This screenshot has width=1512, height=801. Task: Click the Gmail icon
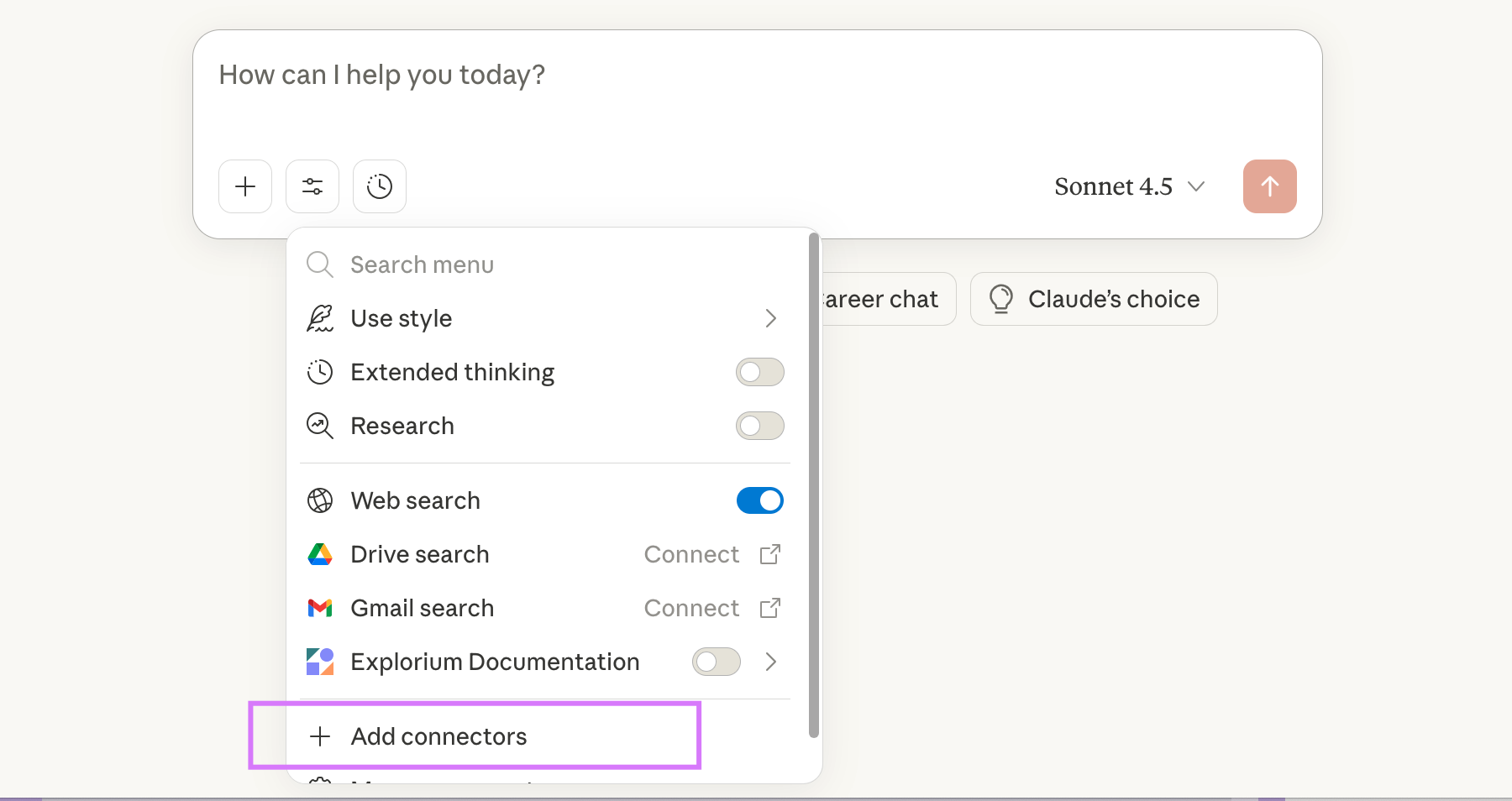[x=320, y=608]
